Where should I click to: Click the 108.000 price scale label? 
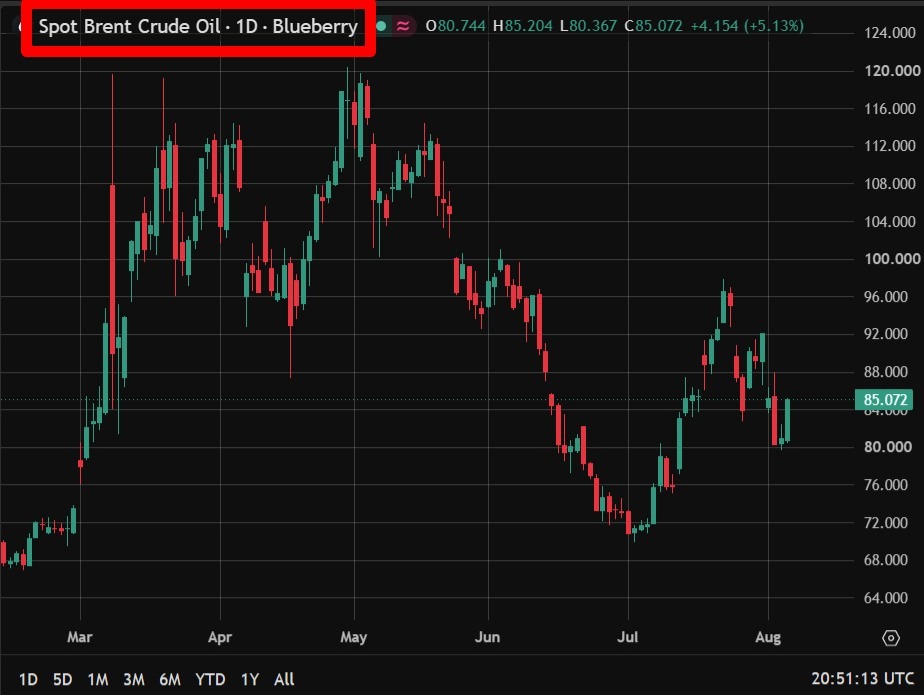pyautogui.click(x=889, y=183)
